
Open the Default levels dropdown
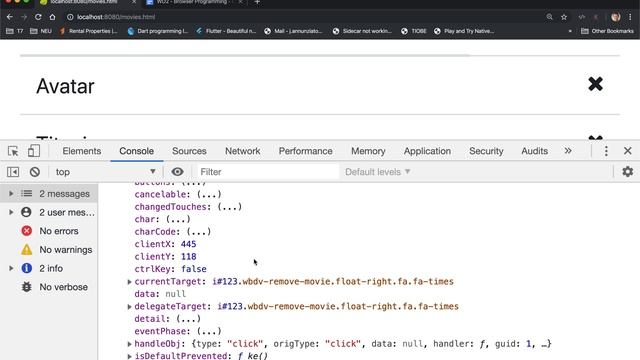point(378,172)
